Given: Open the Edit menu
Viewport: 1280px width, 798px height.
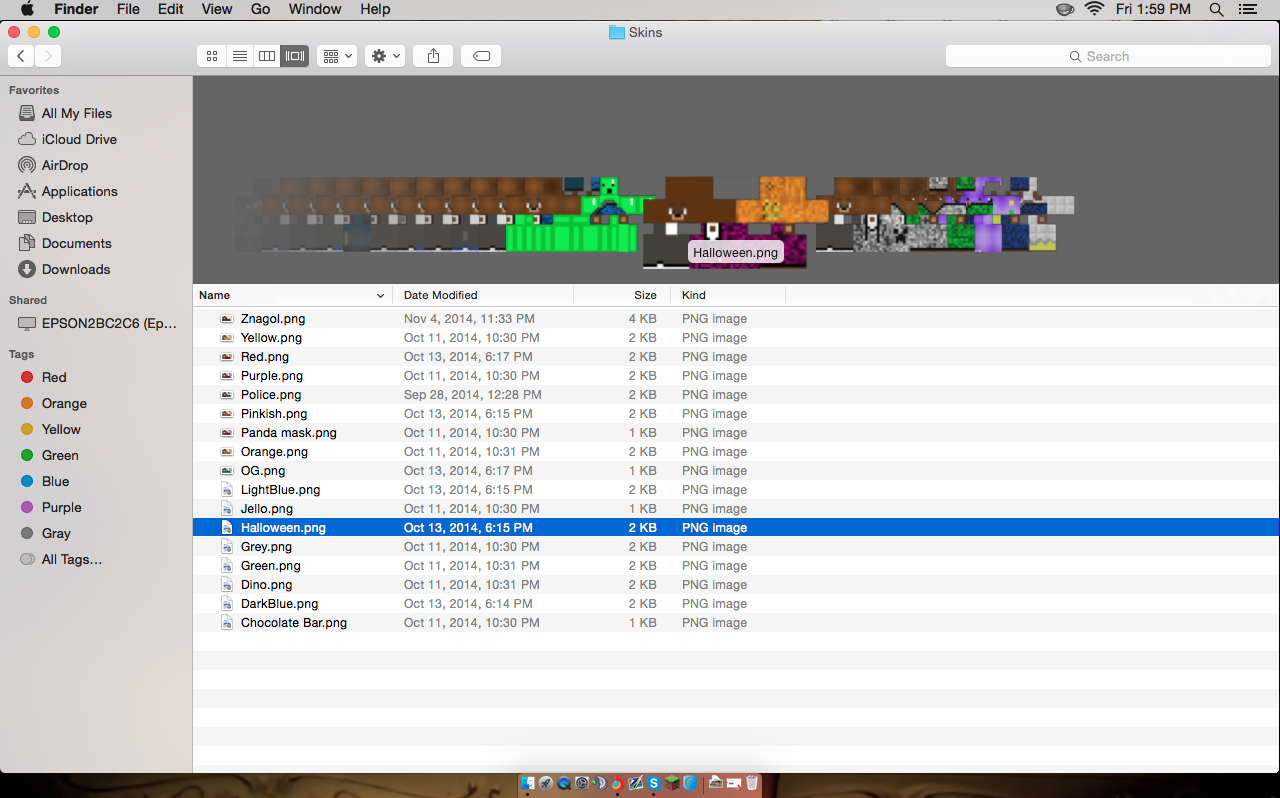Looking at the screenshot, I should pyautogui.click(x=171, y=9).
